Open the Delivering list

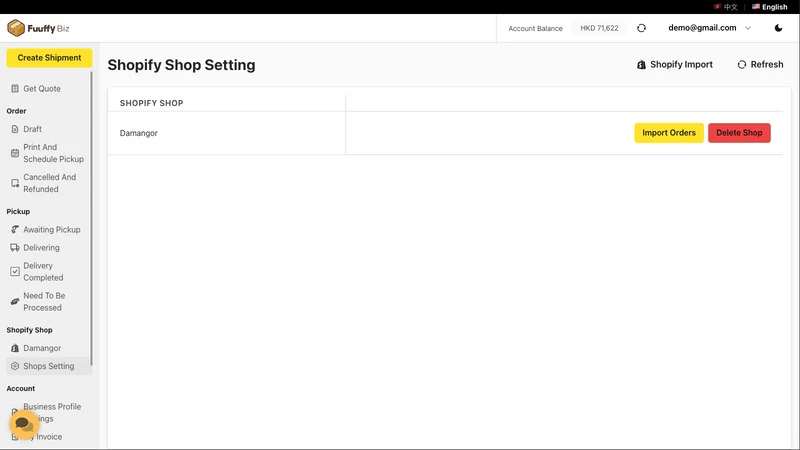pyautogui.click(x=41, y=247)
